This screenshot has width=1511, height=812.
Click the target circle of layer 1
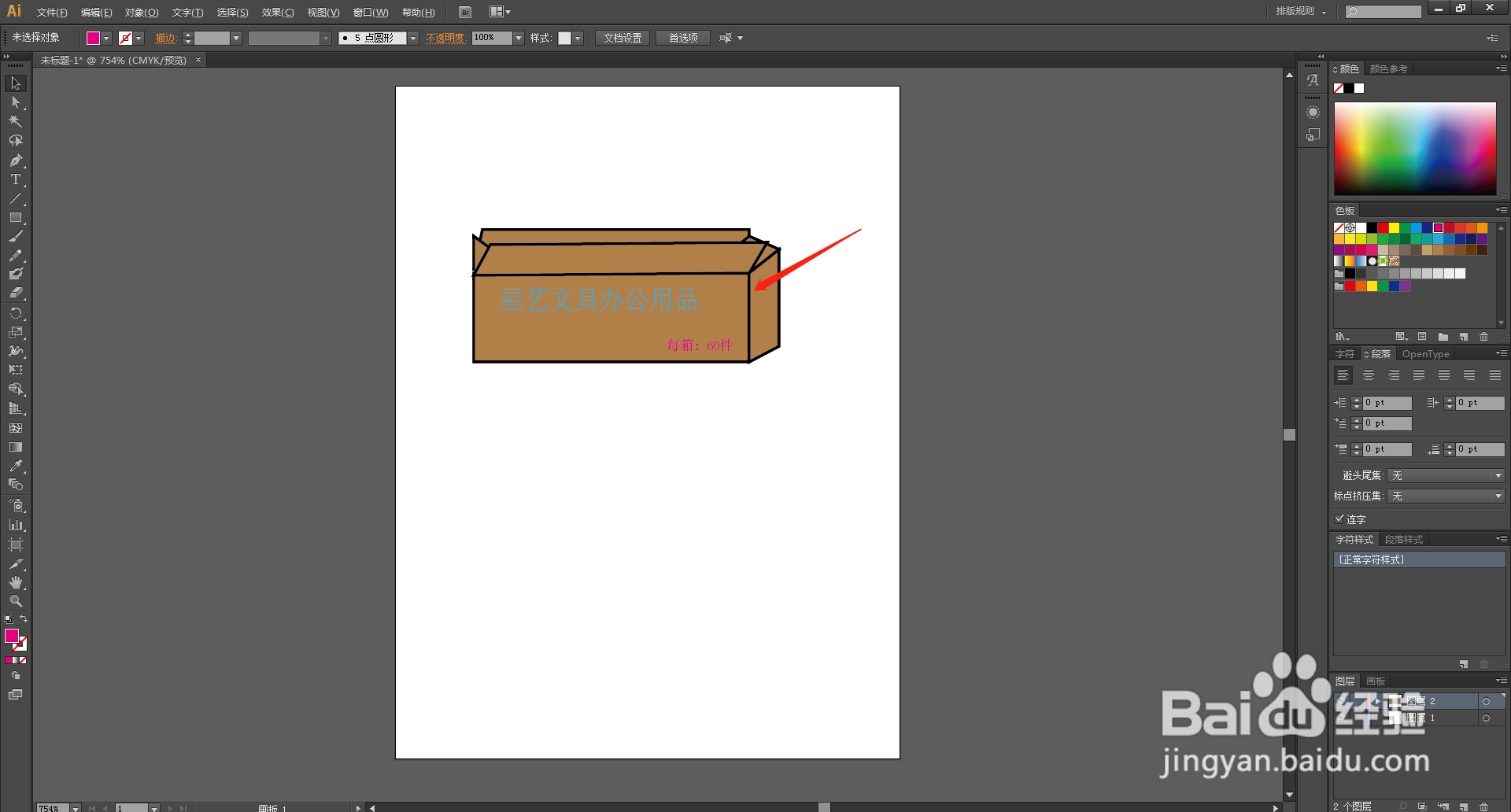coord(1486,718)
